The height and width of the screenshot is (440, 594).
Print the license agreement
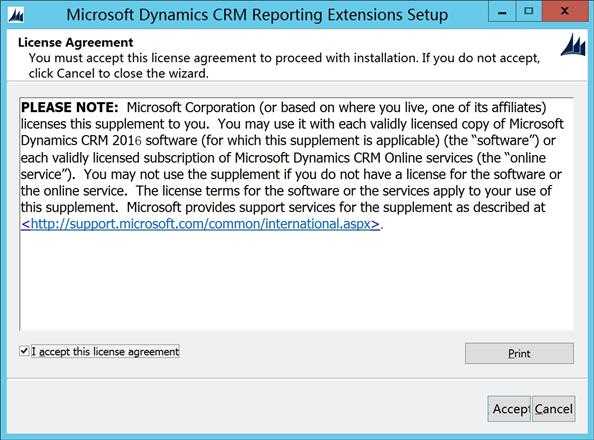519,353
